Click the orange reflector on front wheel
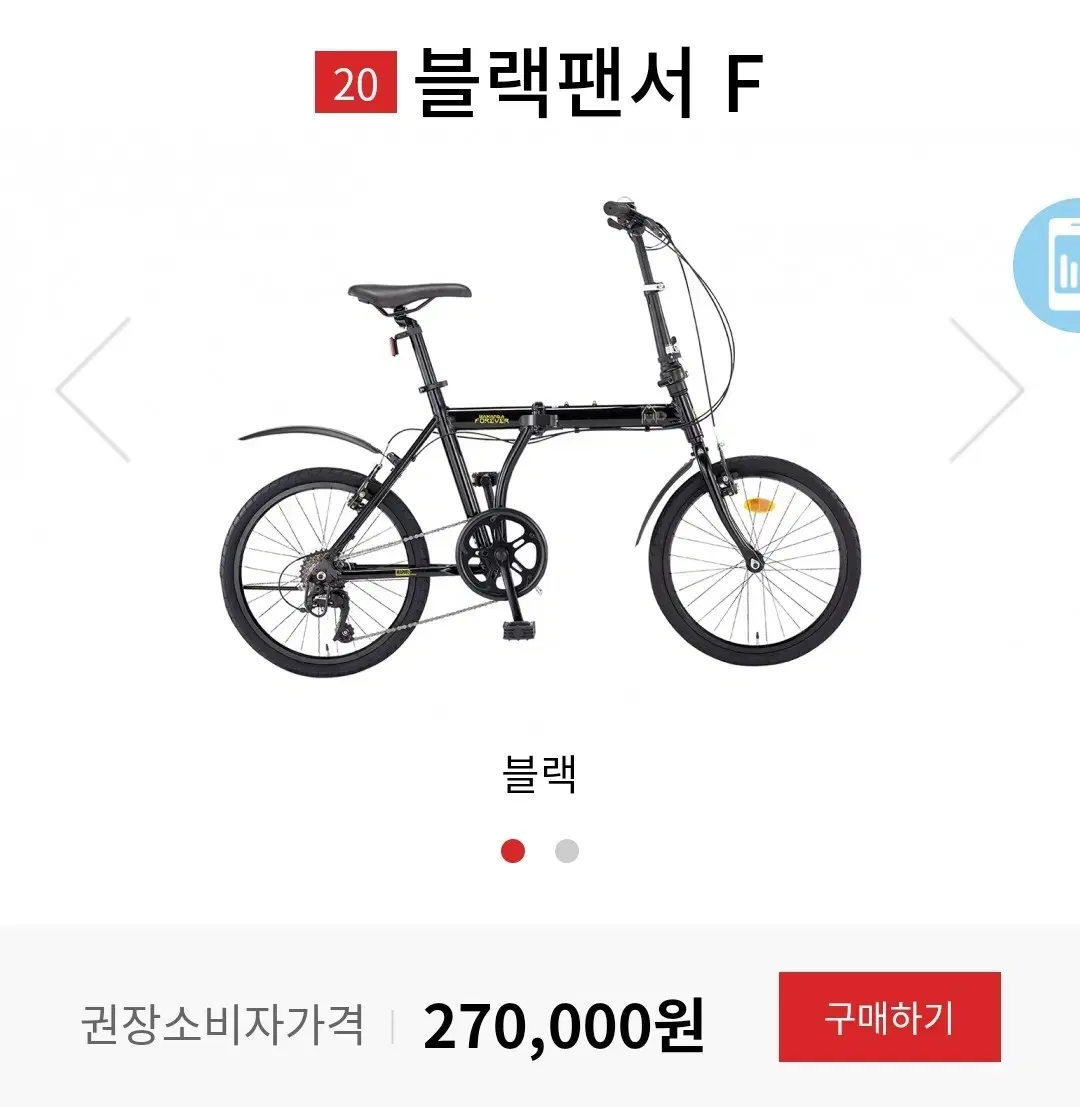Viewport: 1080px width, 1107px height. [759, 505]
